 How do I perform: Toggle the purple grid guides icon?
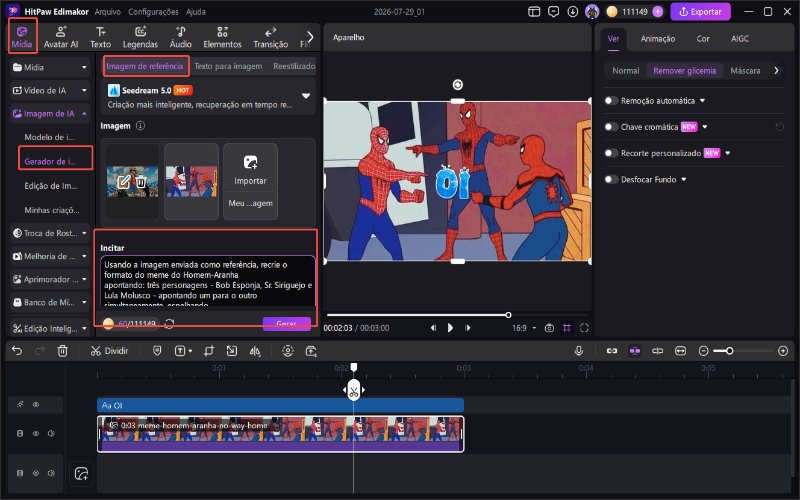567,328
